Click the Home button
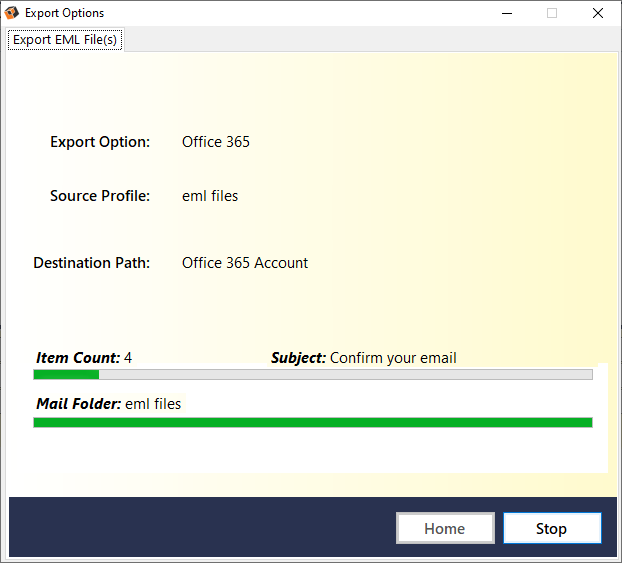The height and width of the screenshot is (563, 622). click(445, 528)
